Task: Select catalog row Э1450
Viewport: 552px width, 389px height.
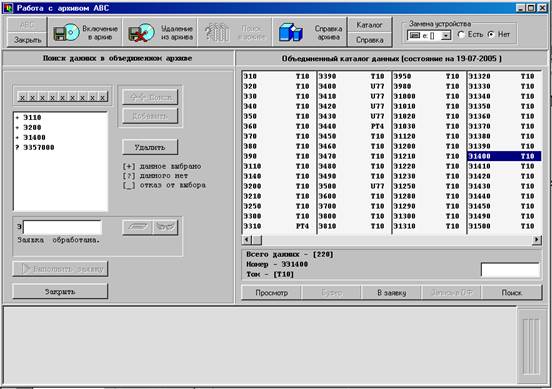Action: coord(504,206)
